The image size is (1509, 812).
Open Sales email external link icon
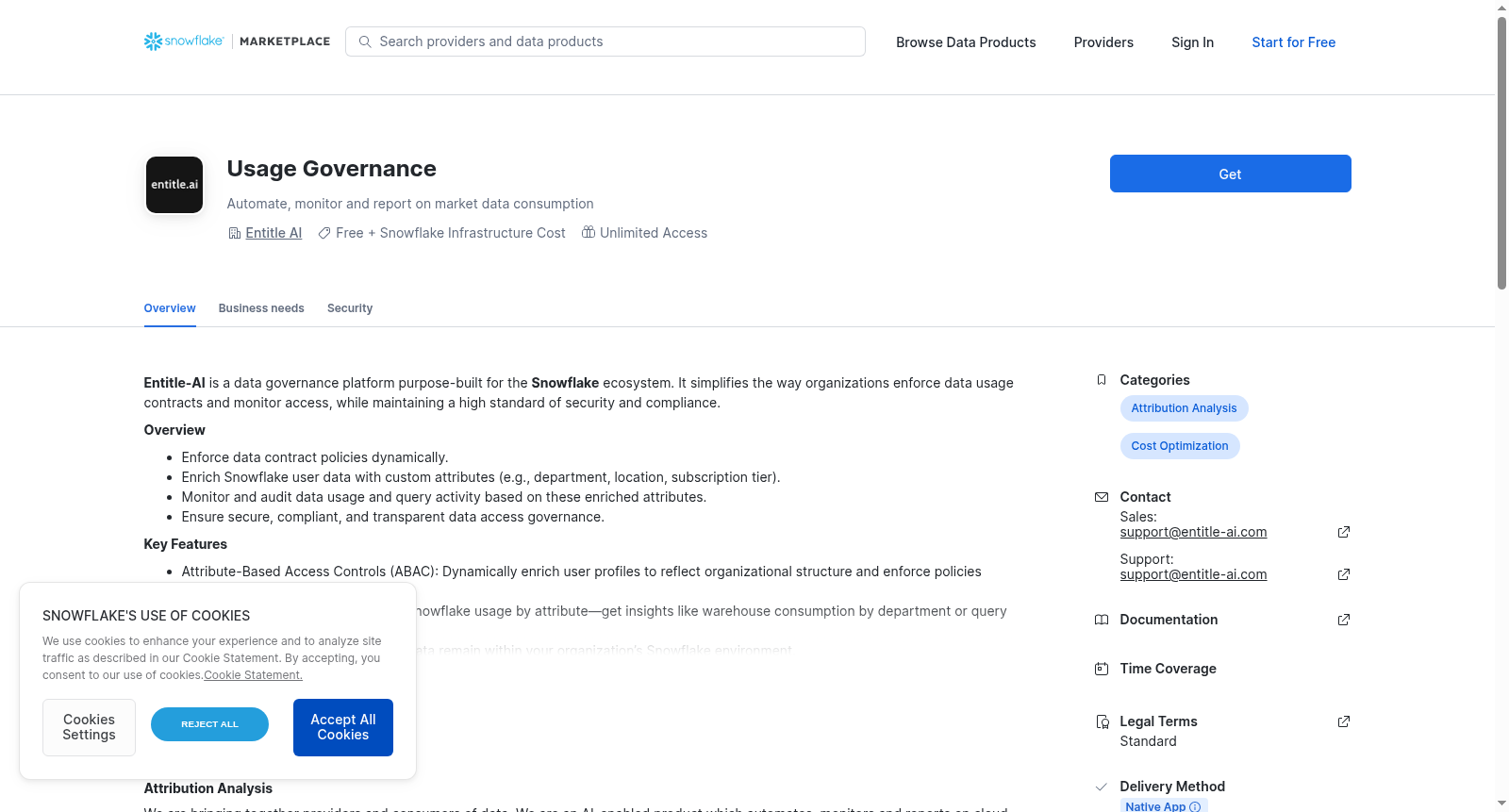click(1344, 532)
